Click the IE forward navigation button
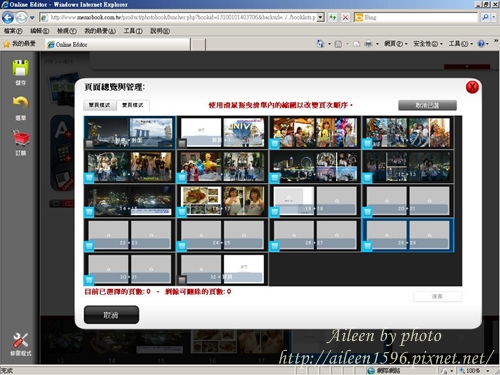This screenshot has height=375, width=500. (22, 17)
